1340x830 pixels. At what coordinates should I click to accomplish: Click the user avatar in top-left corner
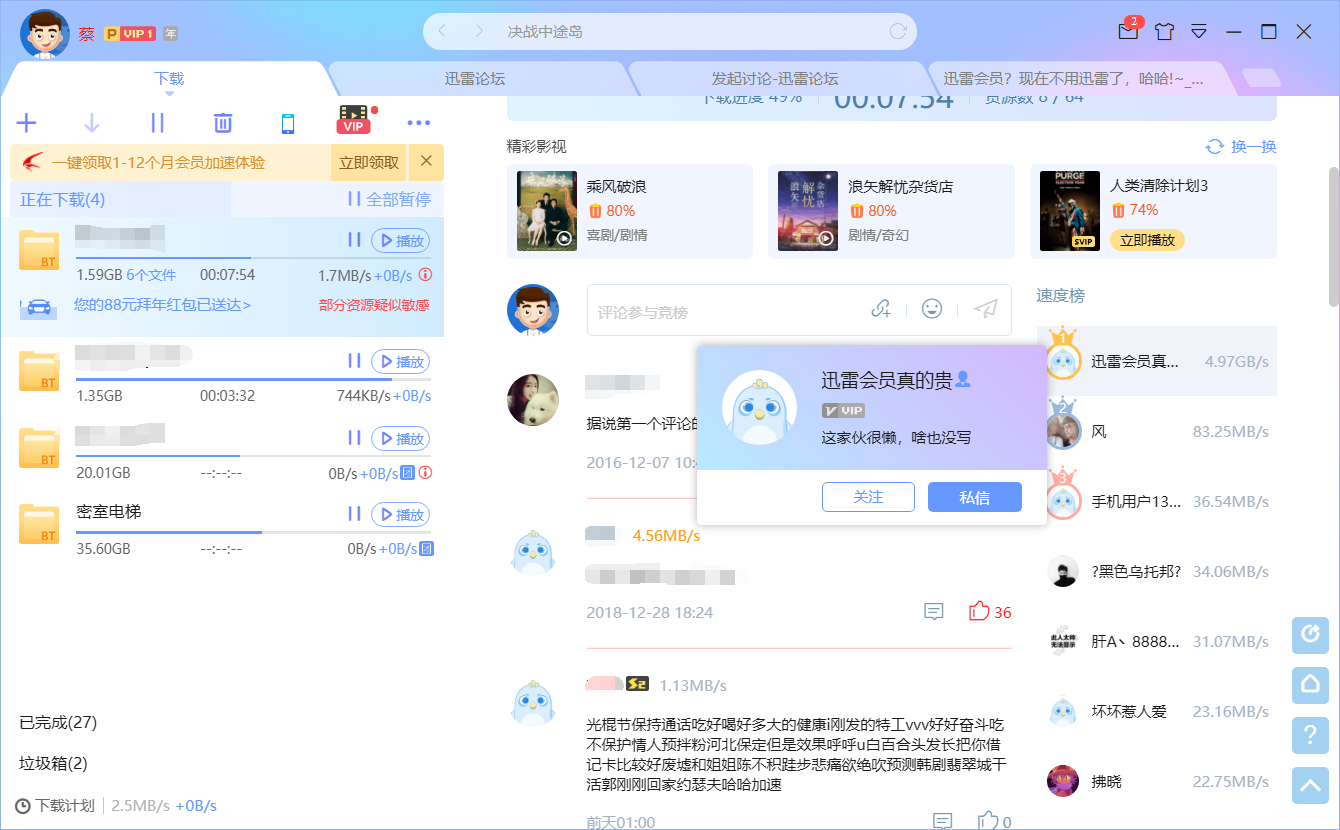(45, 33)
